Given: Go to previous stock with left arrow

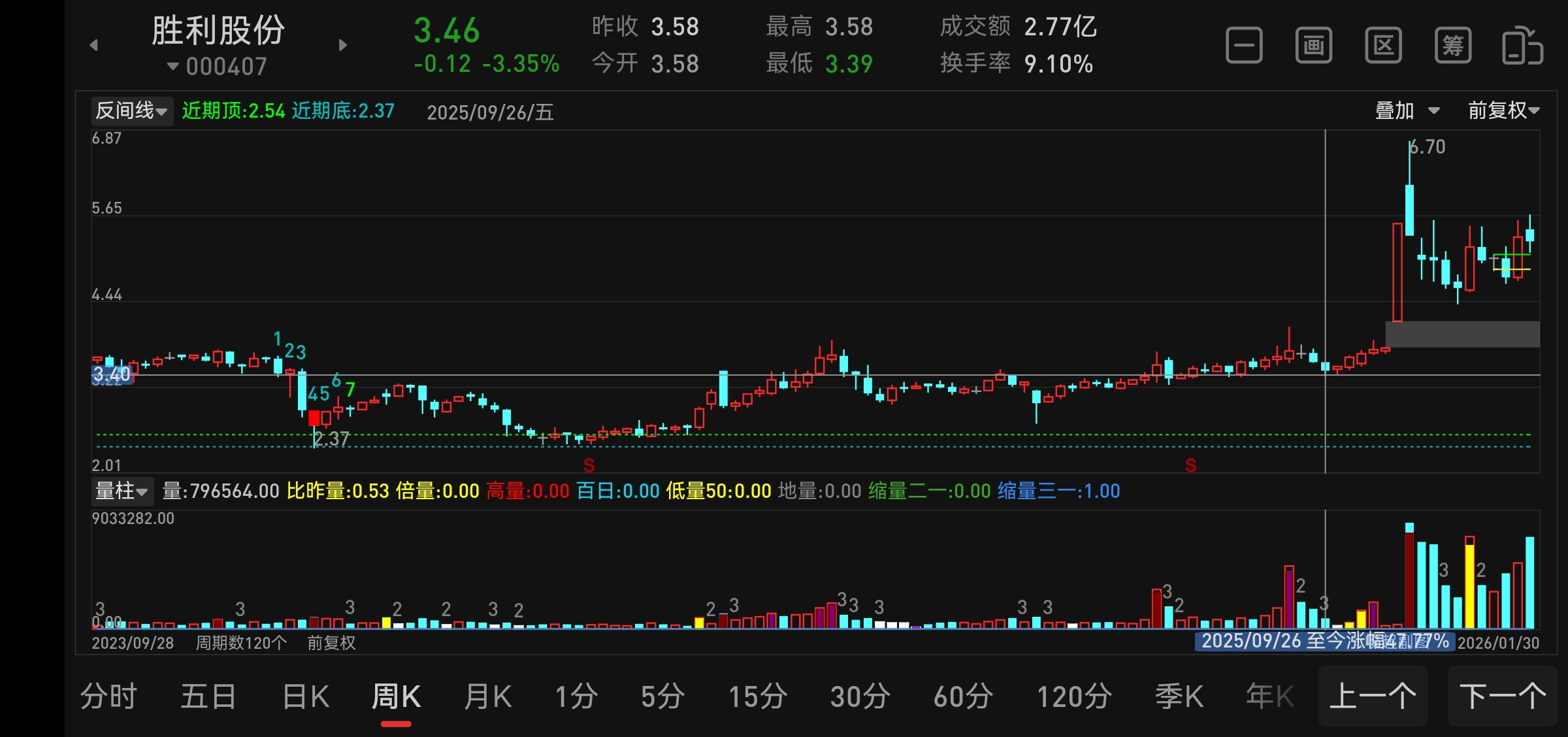Looking at the screenshot, I should [94, 45].
